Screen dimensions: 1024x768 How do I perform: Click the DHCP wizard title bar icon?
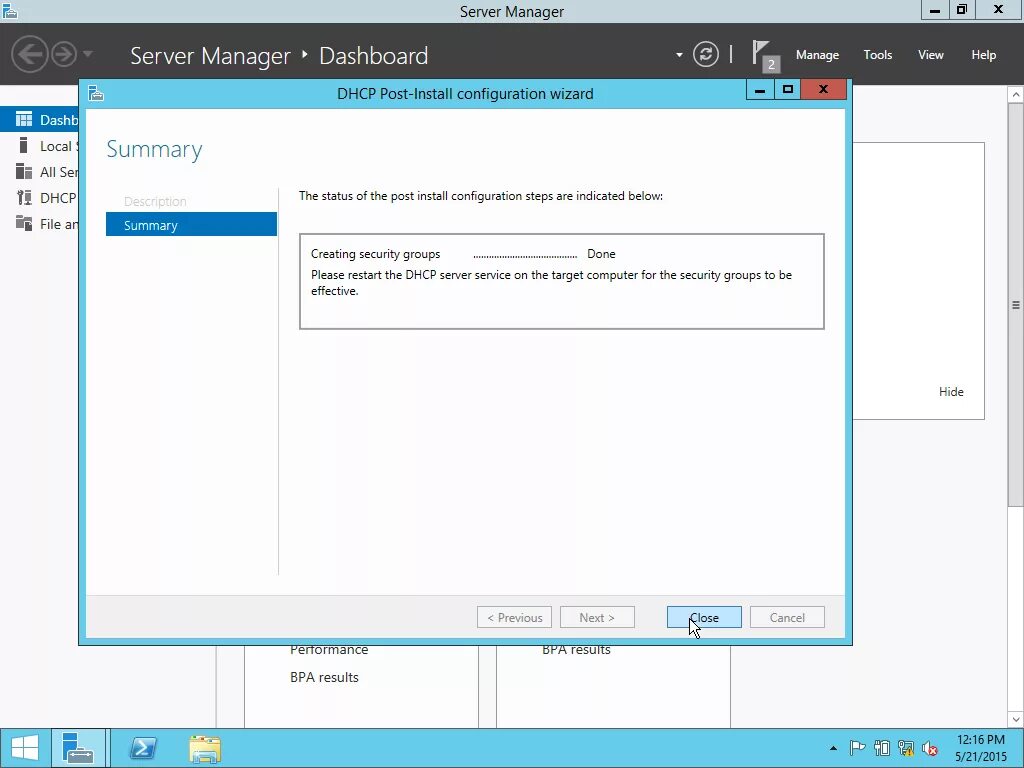96,93
